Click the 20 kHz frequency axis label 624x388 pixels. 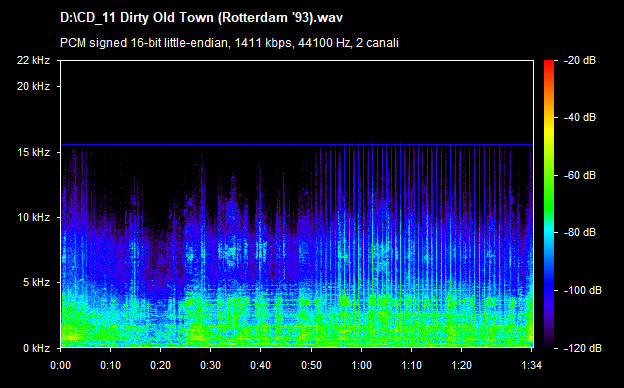(x=33, y=86)
